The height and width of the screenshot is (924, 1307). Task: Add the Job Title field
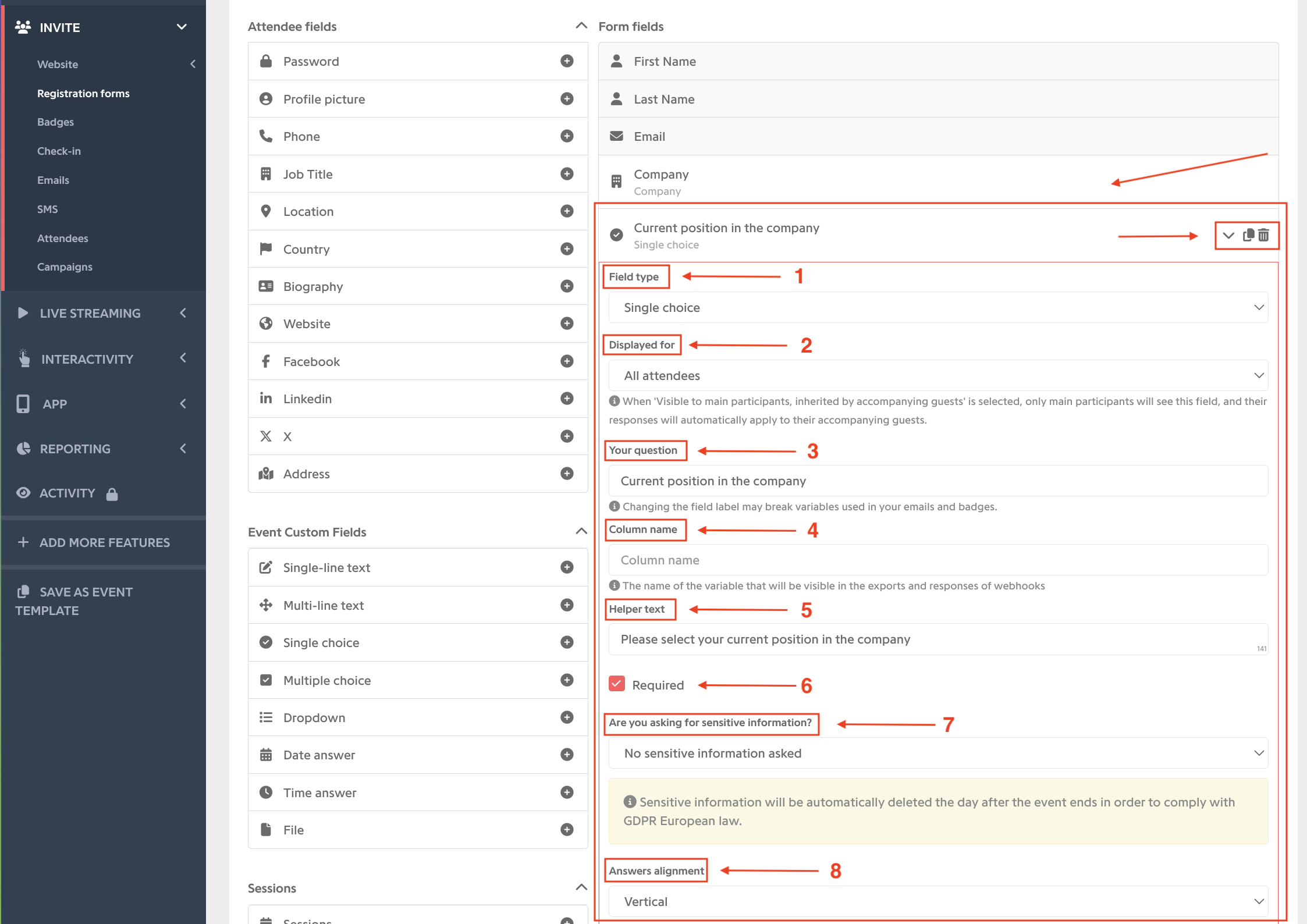pyautogui.click(x=567, y=174)
